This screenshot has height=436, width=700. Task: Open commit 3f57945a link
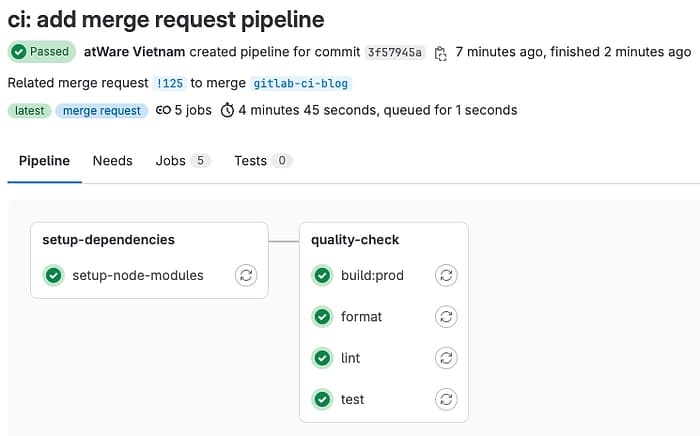point(395,52)
